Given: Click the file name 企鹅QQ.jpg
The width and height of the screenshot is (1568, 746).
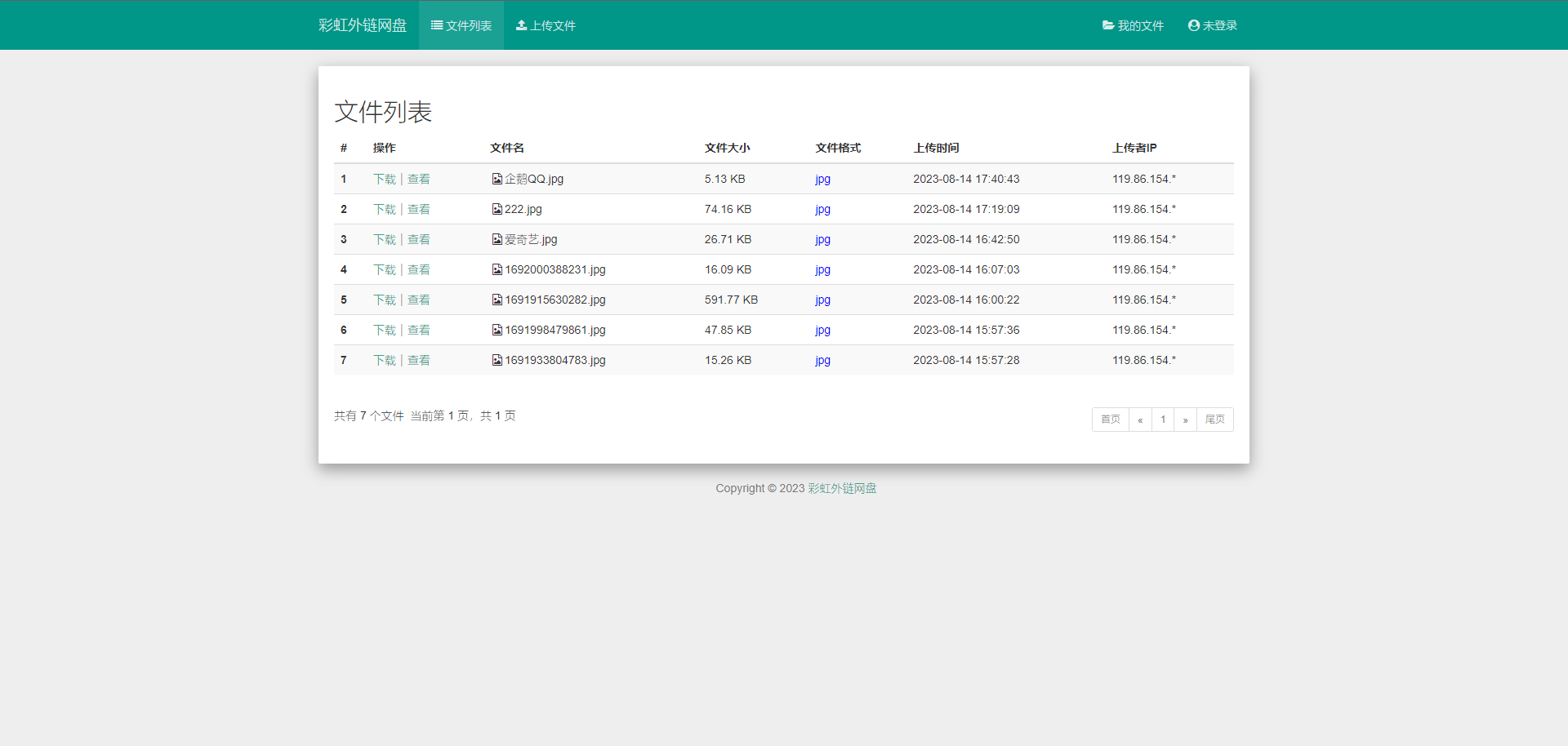Looking at the screenshot, I should (x=534, y=179).
